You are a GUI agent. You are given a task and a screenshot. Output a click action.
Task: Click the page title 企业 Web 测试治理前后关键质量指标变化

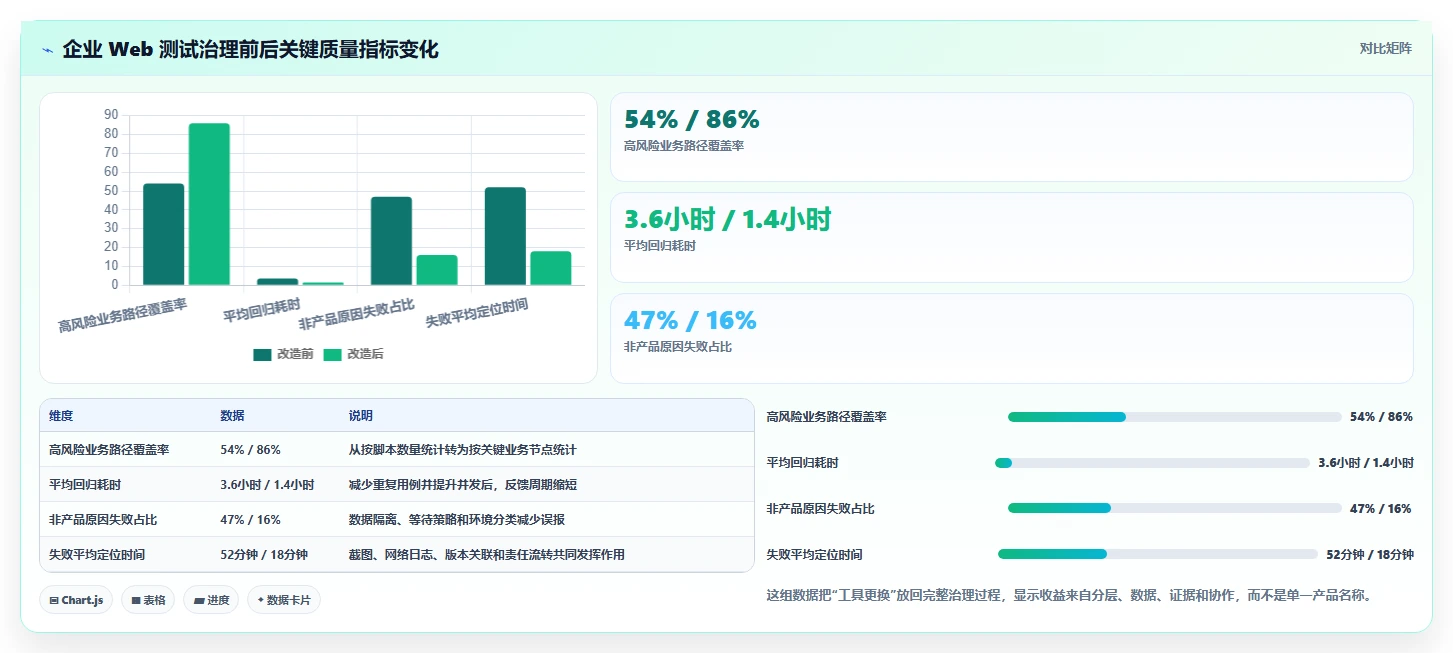(250, 49)
